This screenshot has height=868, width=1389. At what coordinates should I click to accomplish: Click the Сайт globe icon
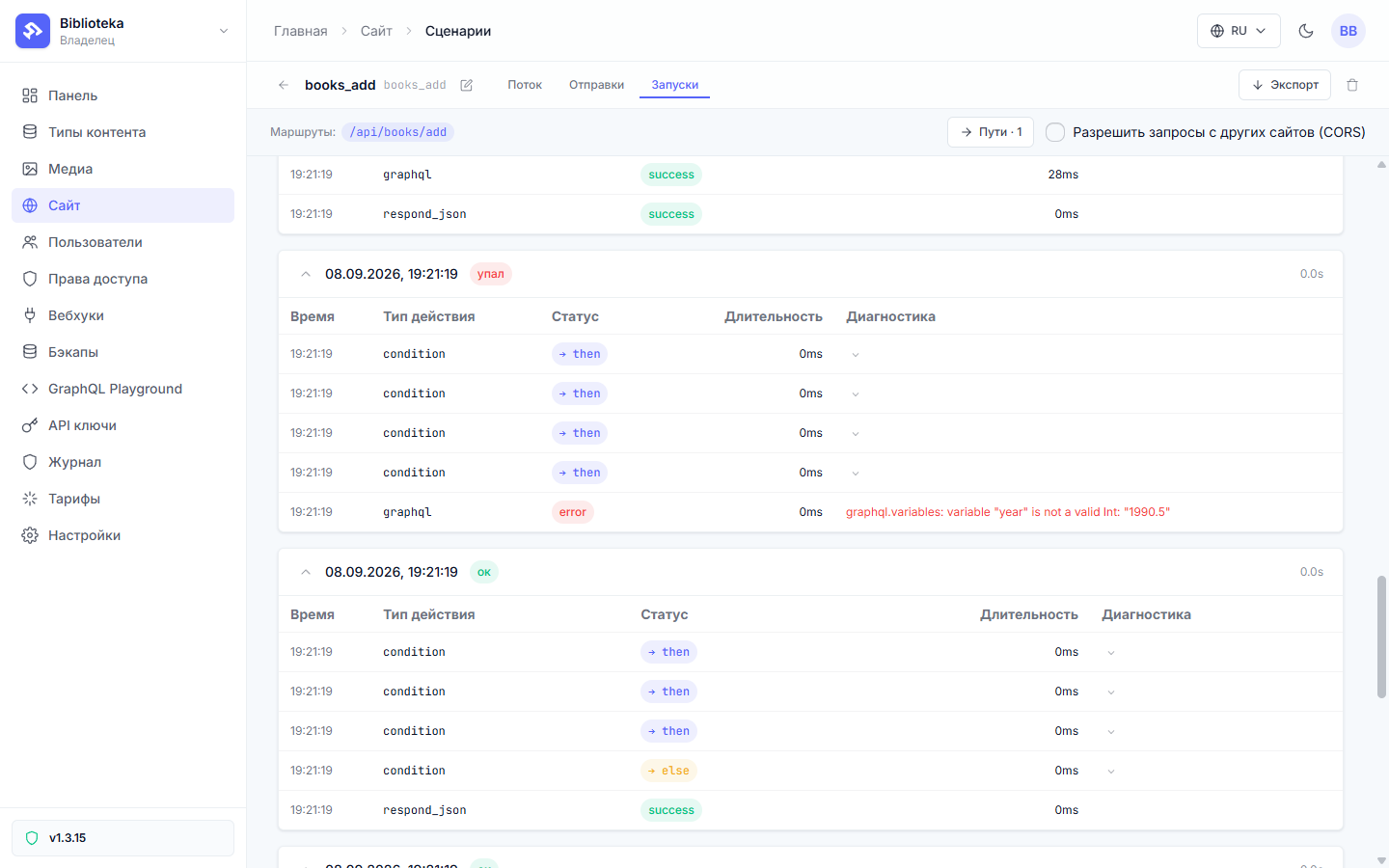(x=30, y=205)
